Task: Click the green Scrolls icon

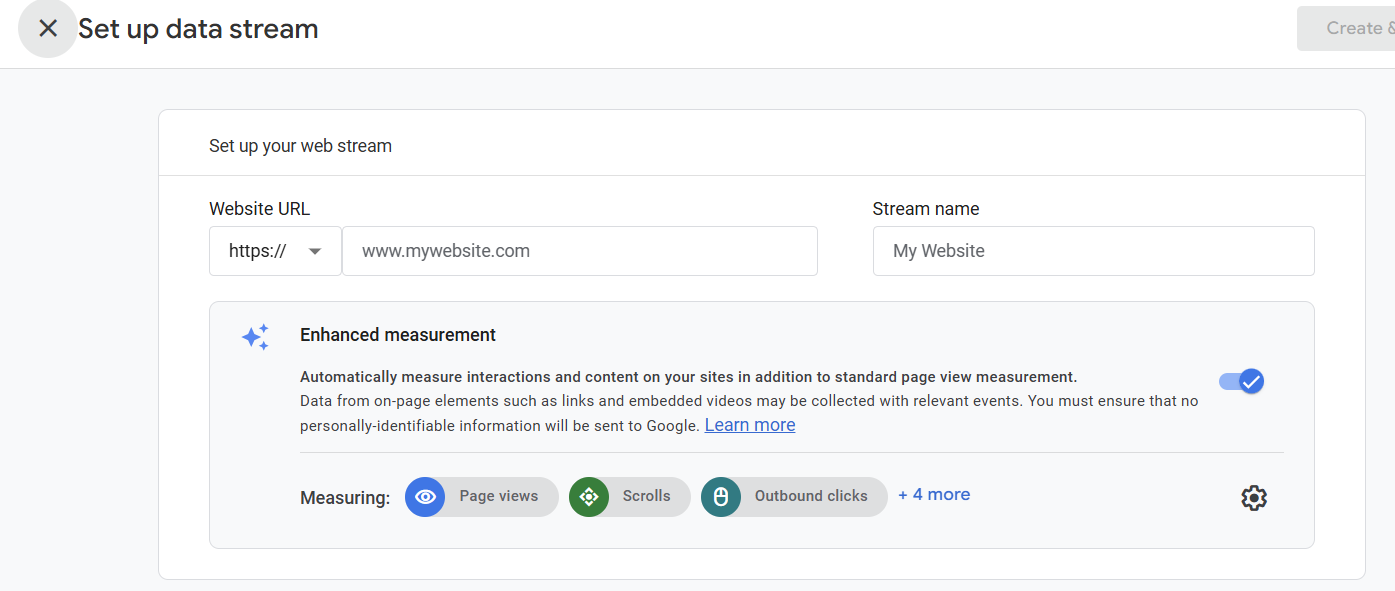Action: click(x=589, y=497)
